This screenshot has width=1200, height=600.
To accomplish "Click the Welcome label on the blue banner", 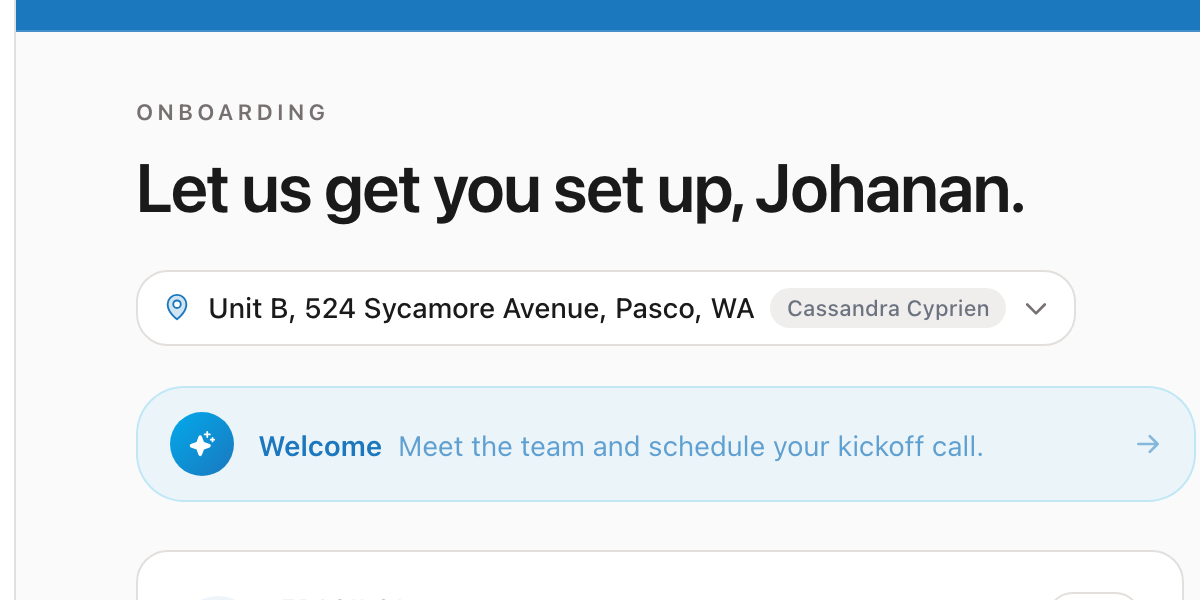I will (x=320, y=446).
